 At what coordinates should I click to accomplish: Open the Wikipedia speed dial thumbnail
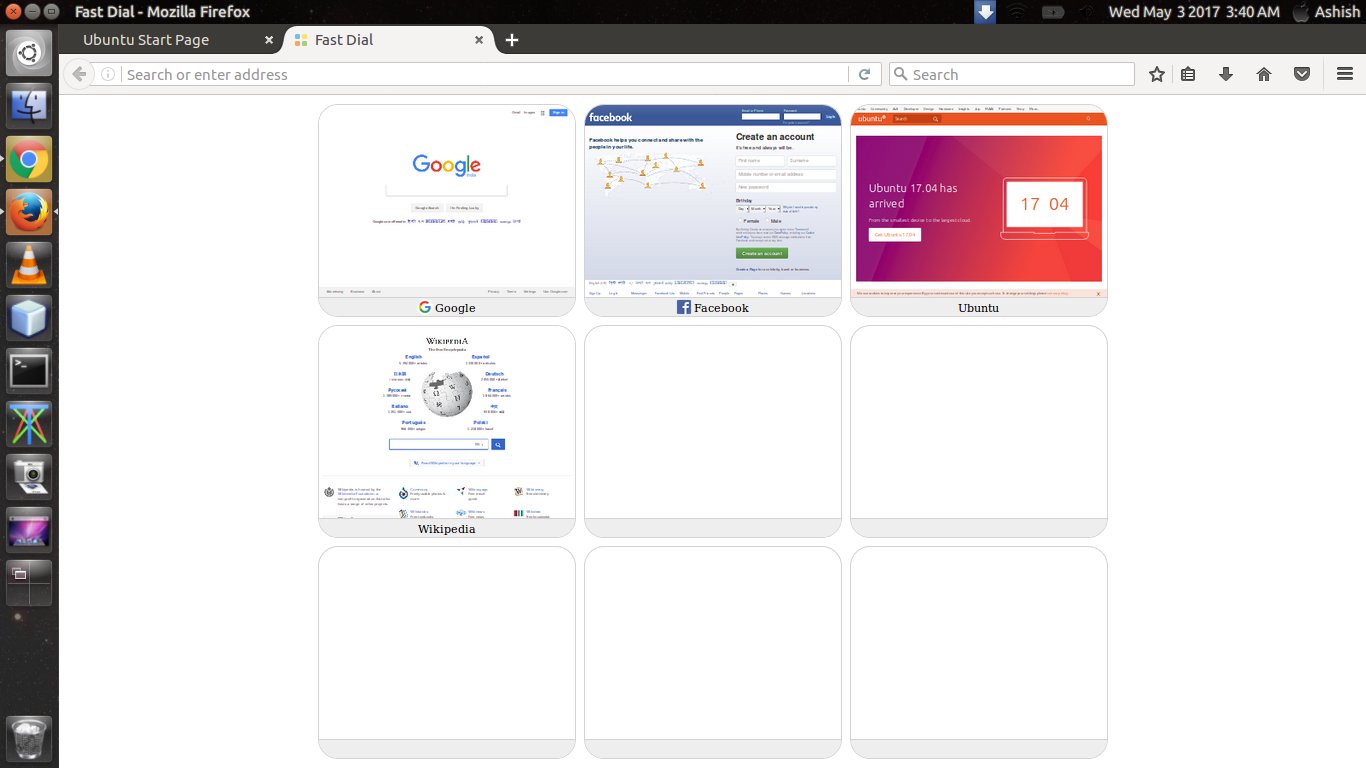(447, 422)
